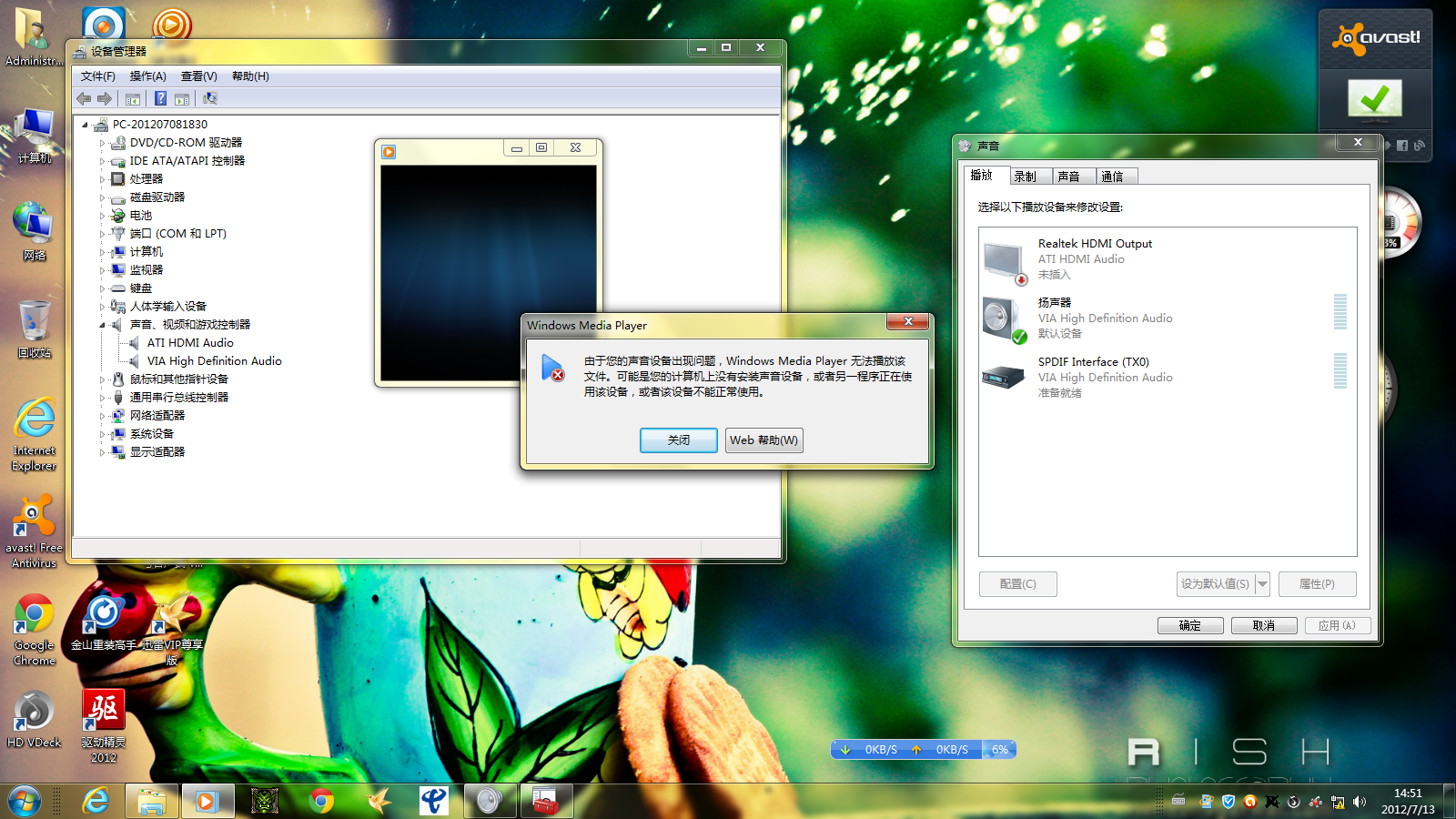Image resolution: width=1456 pixels, height=819 pixels.
Task: Click the Media Player icon in small window title
Action: tap(389, 152)
